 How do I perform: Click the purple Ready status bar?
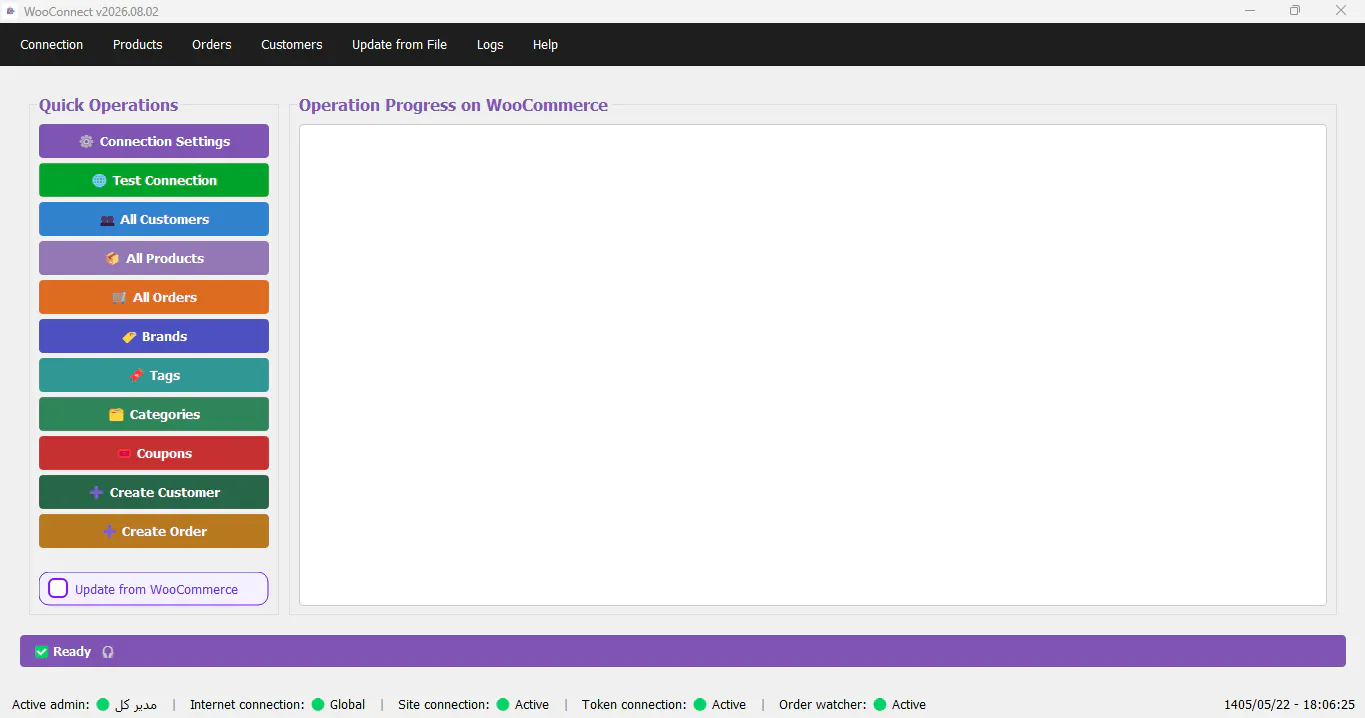tap(683, 651)
